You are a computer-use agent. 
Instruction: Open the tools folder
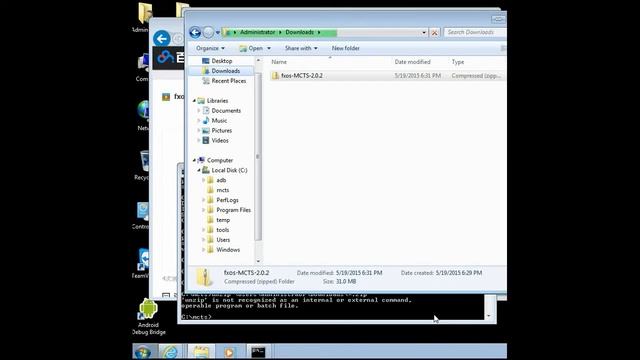tap(222, 230)
